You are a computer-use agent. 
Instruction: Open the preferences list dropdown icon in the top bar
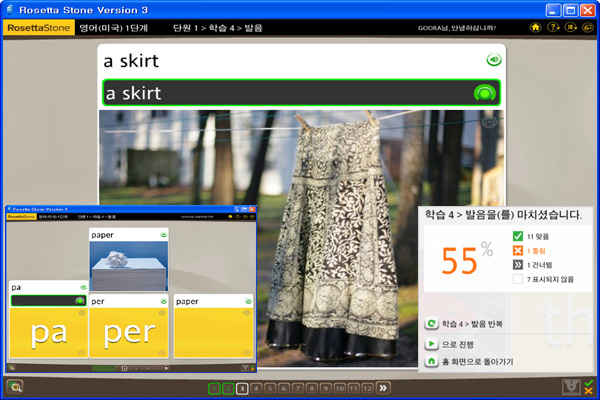571,28
